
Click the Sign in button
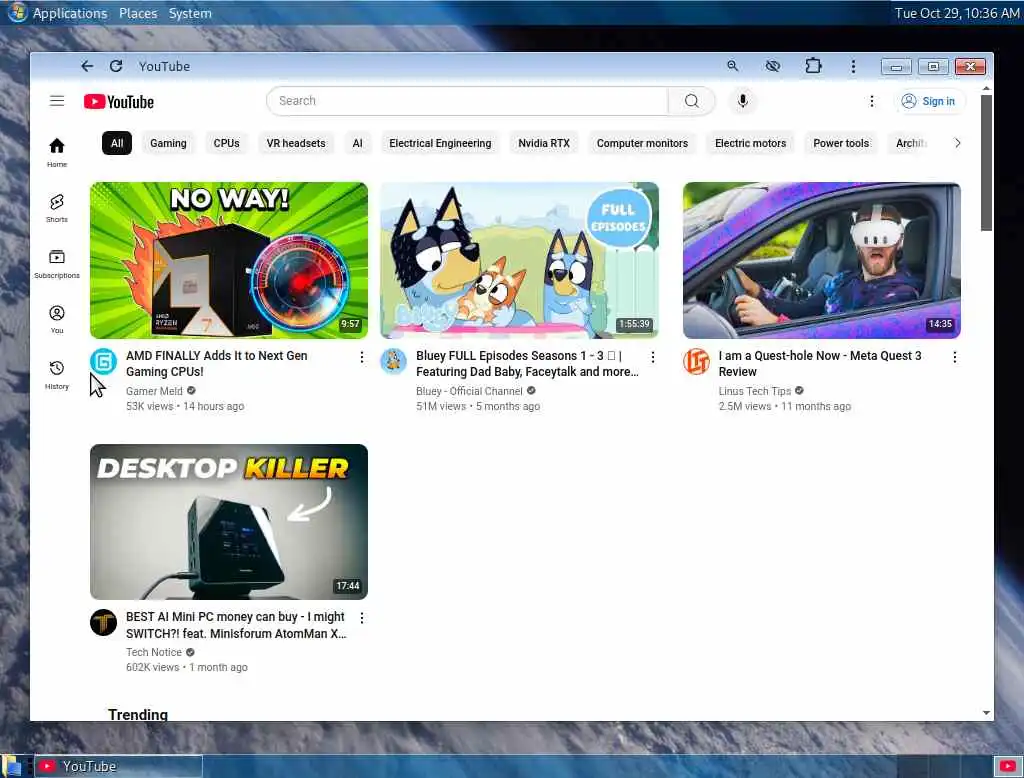point(929,101)
